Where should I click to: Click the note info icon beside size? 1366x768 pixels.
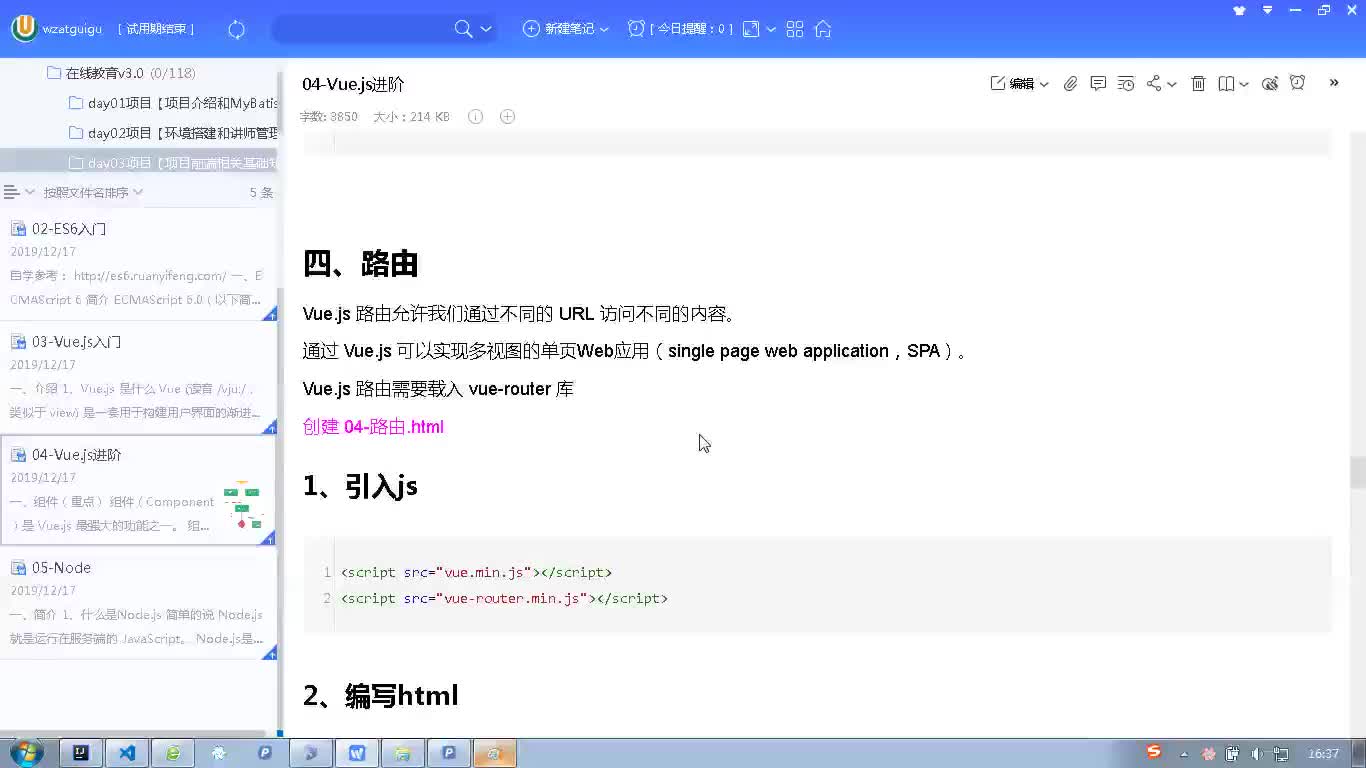[x=476, y=117]
